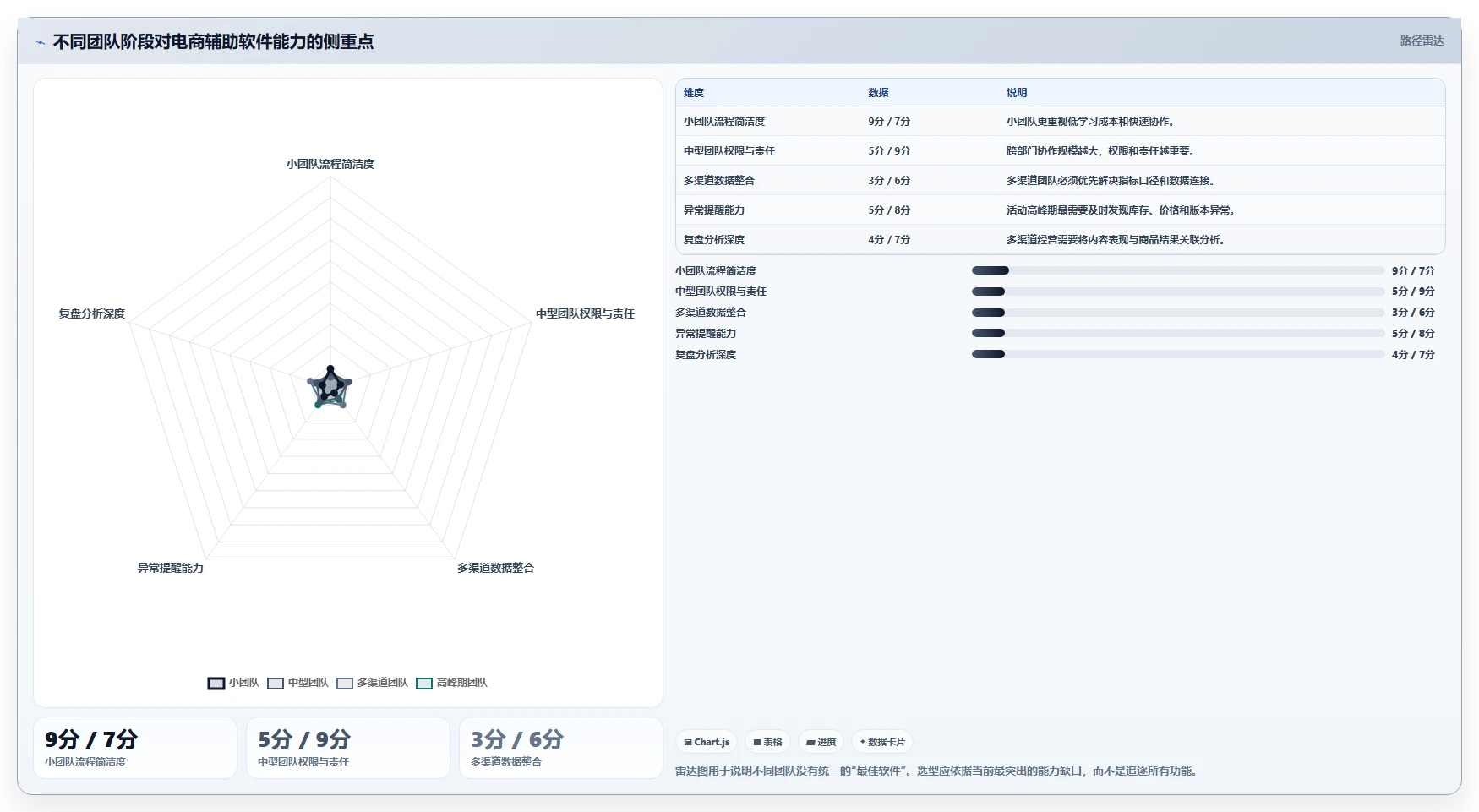Click the table cell 3分 / 6分
Viewport: 1479px width, 812px height.
889,181
